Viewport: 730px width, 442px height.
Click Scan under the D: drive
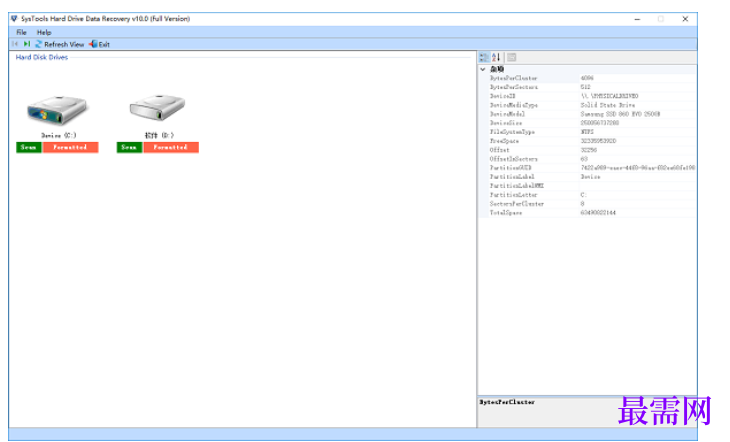click(x=129, y=147)
